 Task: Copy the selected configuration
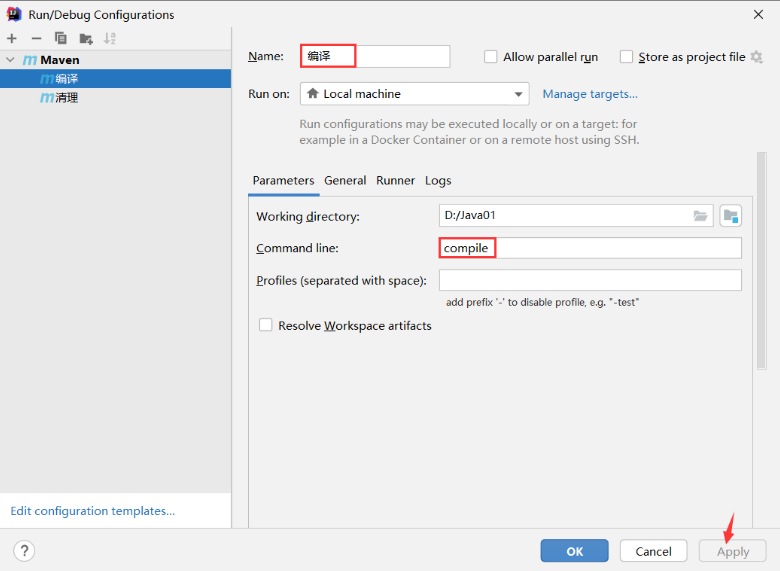61,38
